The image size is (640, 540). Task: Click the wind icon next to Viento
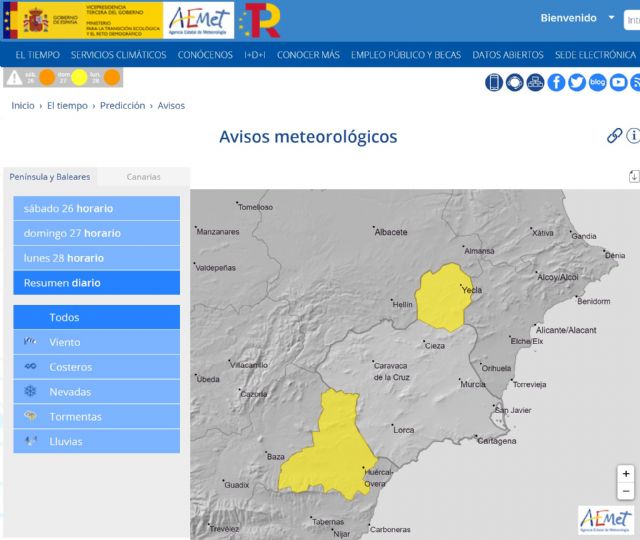pyautogui.click(x=30, y=341)
